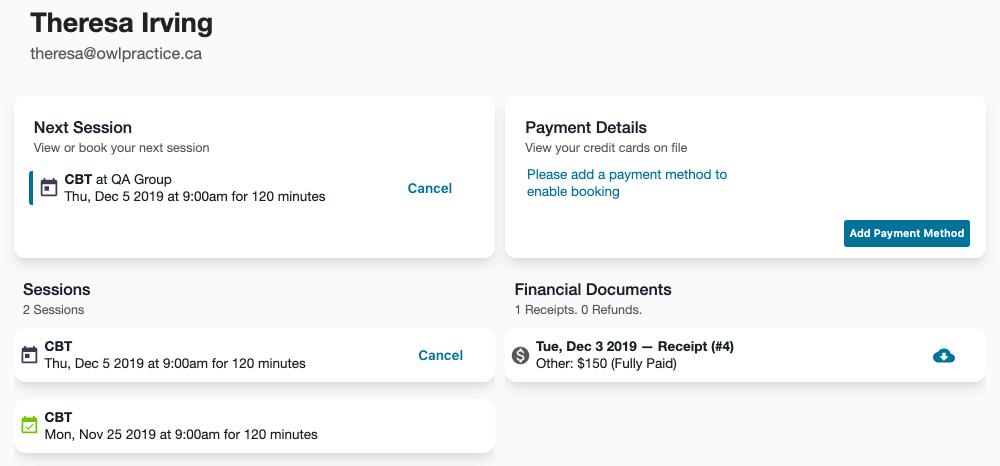Click the Payment Details heading
1000x466 pixels.
click(x=586, y=127)
